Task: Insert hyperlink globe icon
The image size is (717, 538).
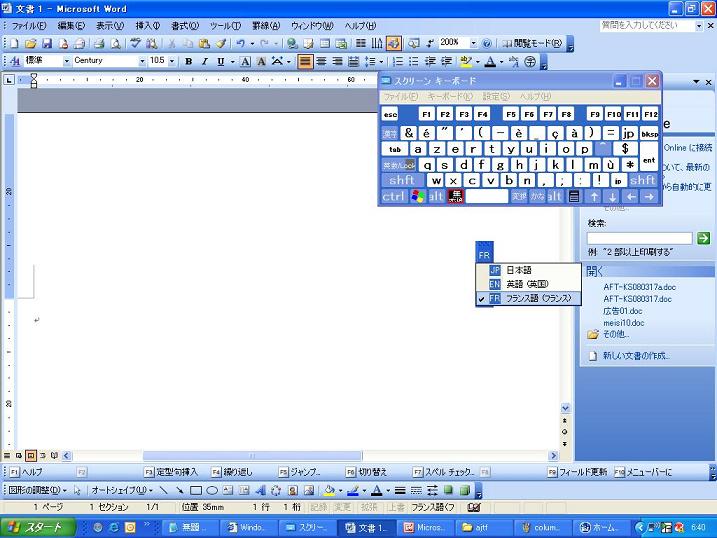Action: pos(292,43)
